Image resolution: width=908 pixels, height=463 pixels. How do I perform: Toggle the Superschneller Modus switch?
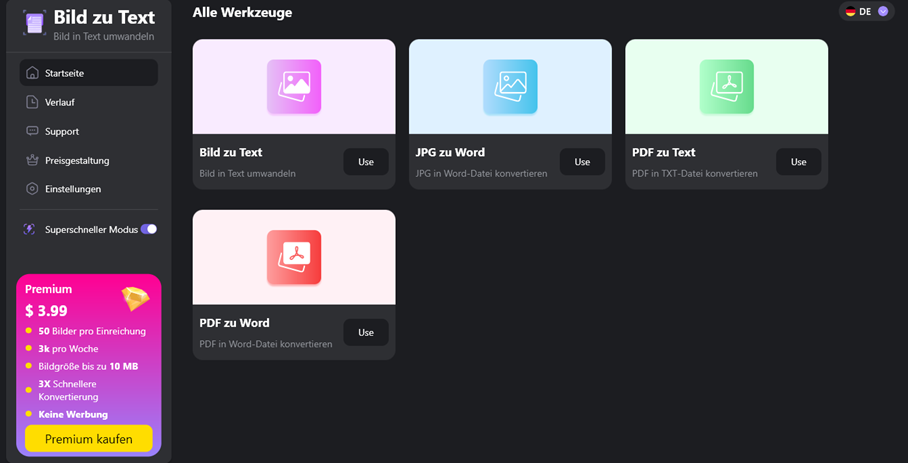pyautogui.click(x=148, y=229)
